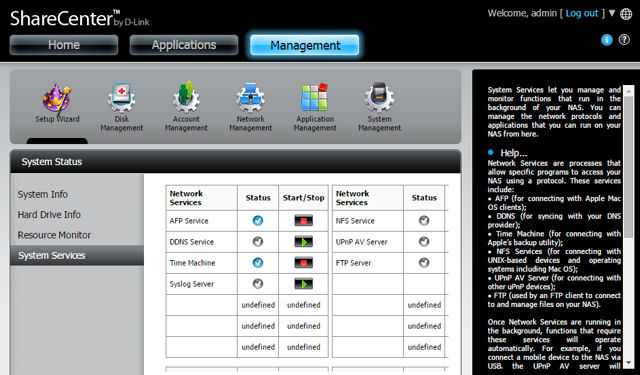Expand the user dropdown arrow by Log out
This screenshot has width=640, height=375.
(612, 13)
